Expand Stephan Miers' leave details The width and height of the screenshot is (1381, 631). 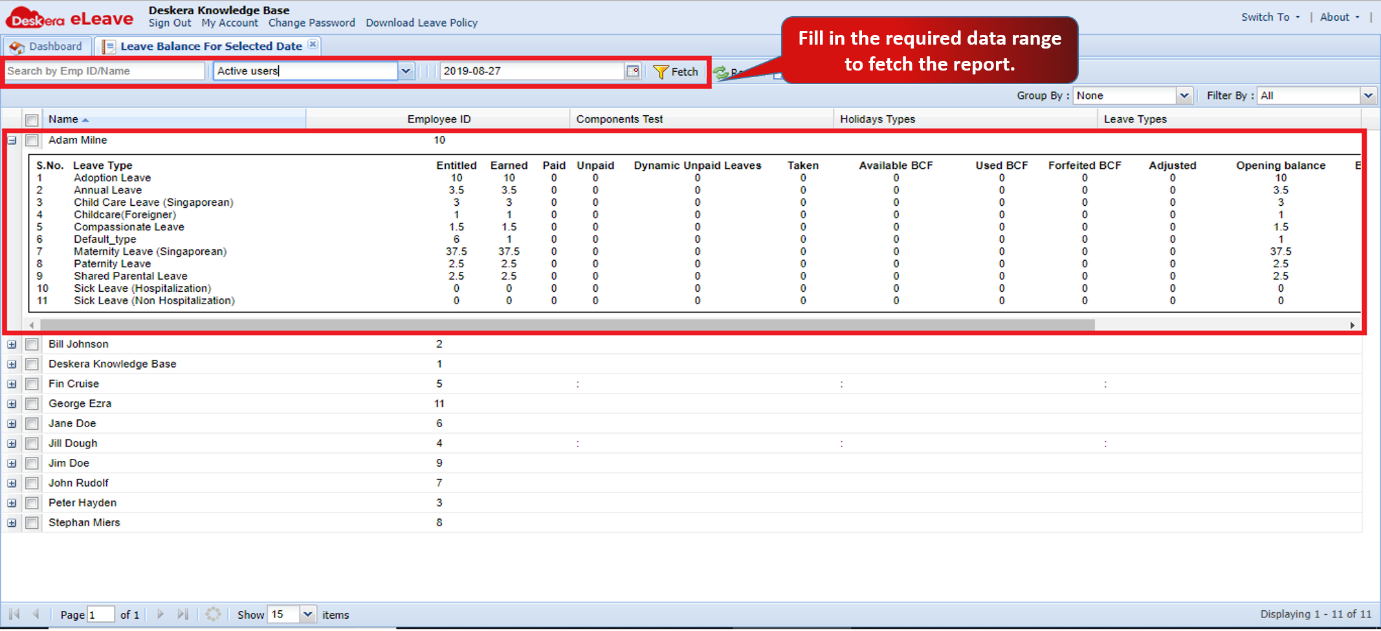click(12, 523)
